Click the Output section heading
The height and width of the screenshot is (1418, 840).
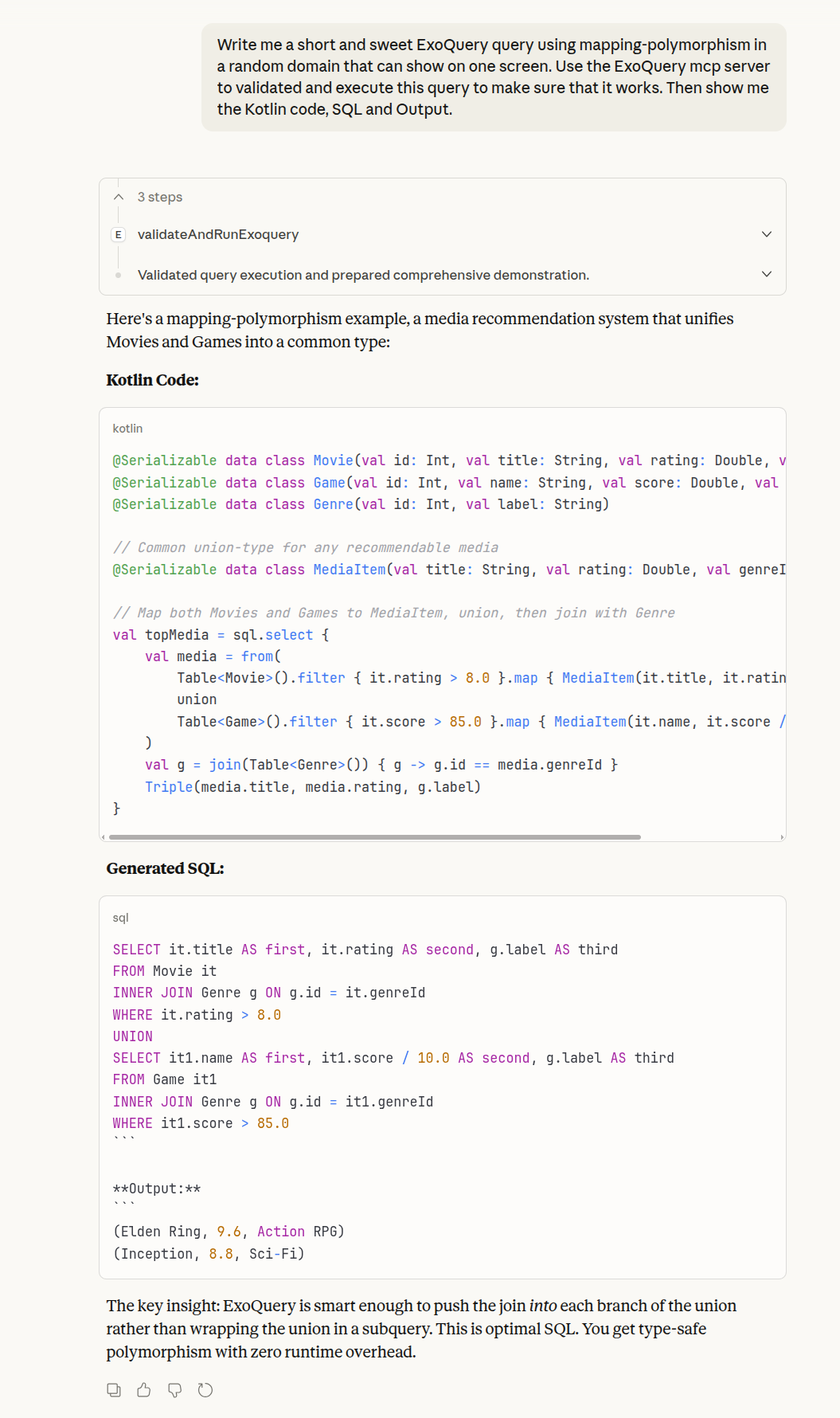tap(157, 1188)
